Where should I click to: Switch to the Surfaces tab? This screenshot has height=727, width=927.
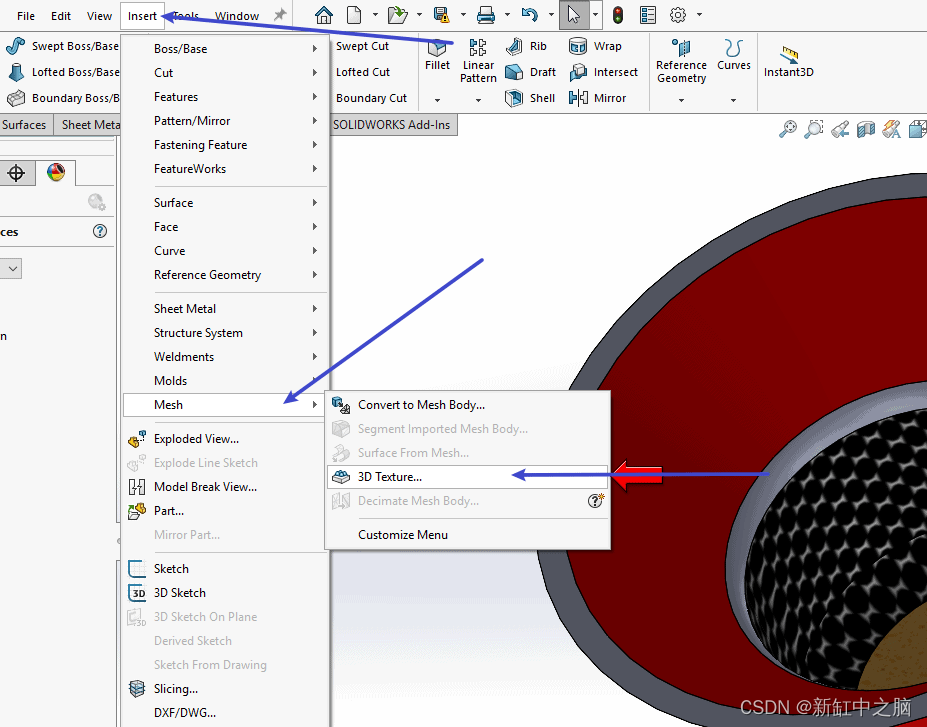pos(24,125)
